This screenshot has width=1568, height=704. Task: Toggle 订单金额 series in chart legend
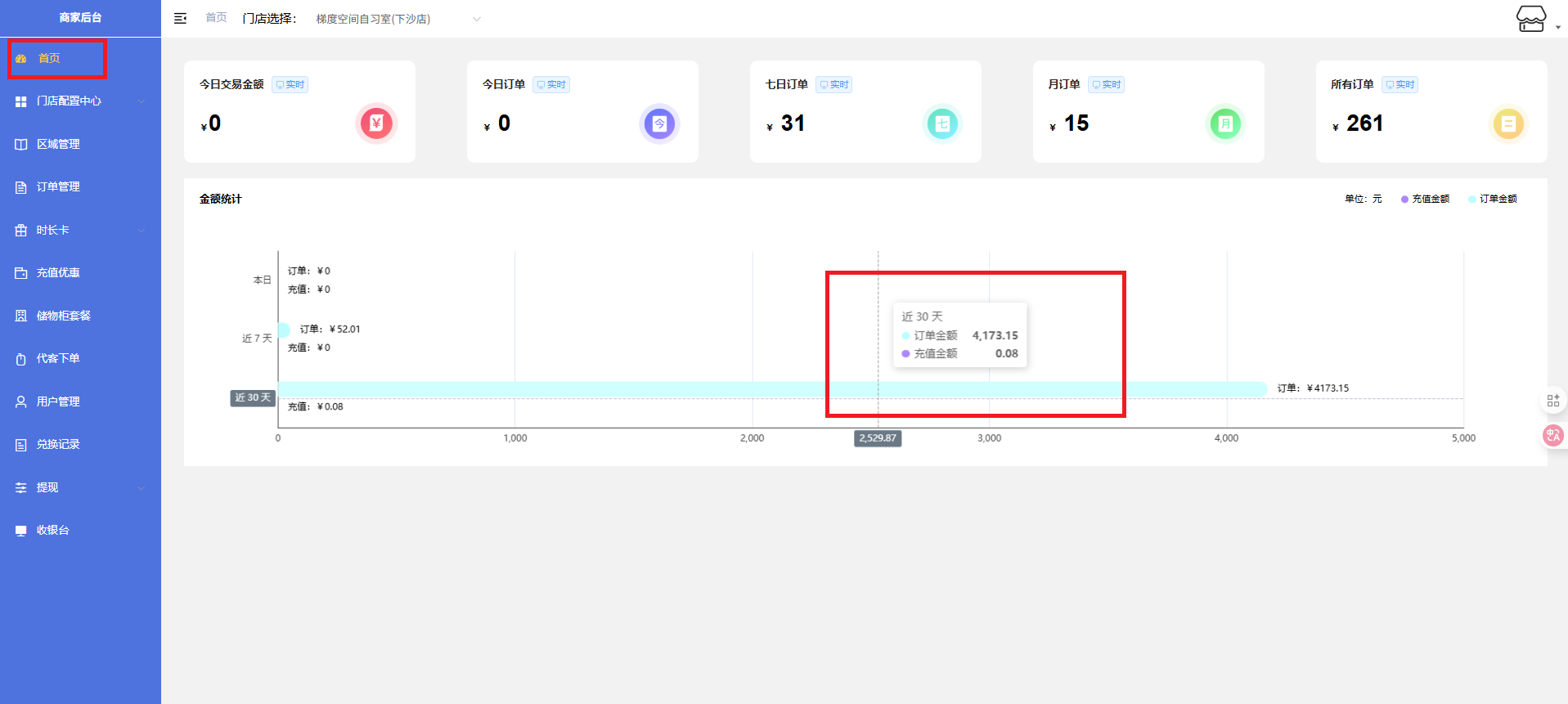click(x=1493, y=199)
